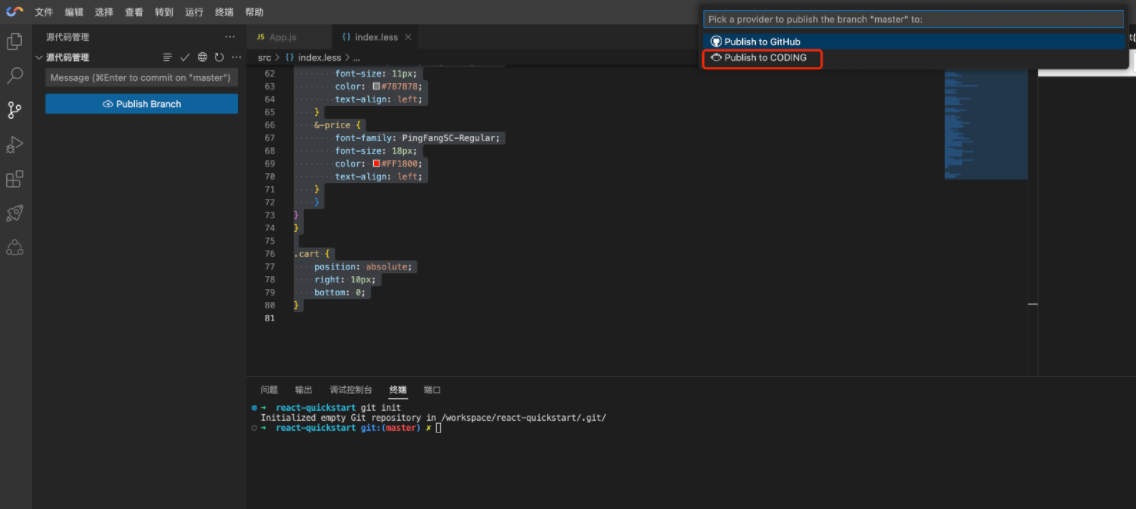Switch to the App.js editor tab
Viewport: 1136px width, 509px height.
282,37
